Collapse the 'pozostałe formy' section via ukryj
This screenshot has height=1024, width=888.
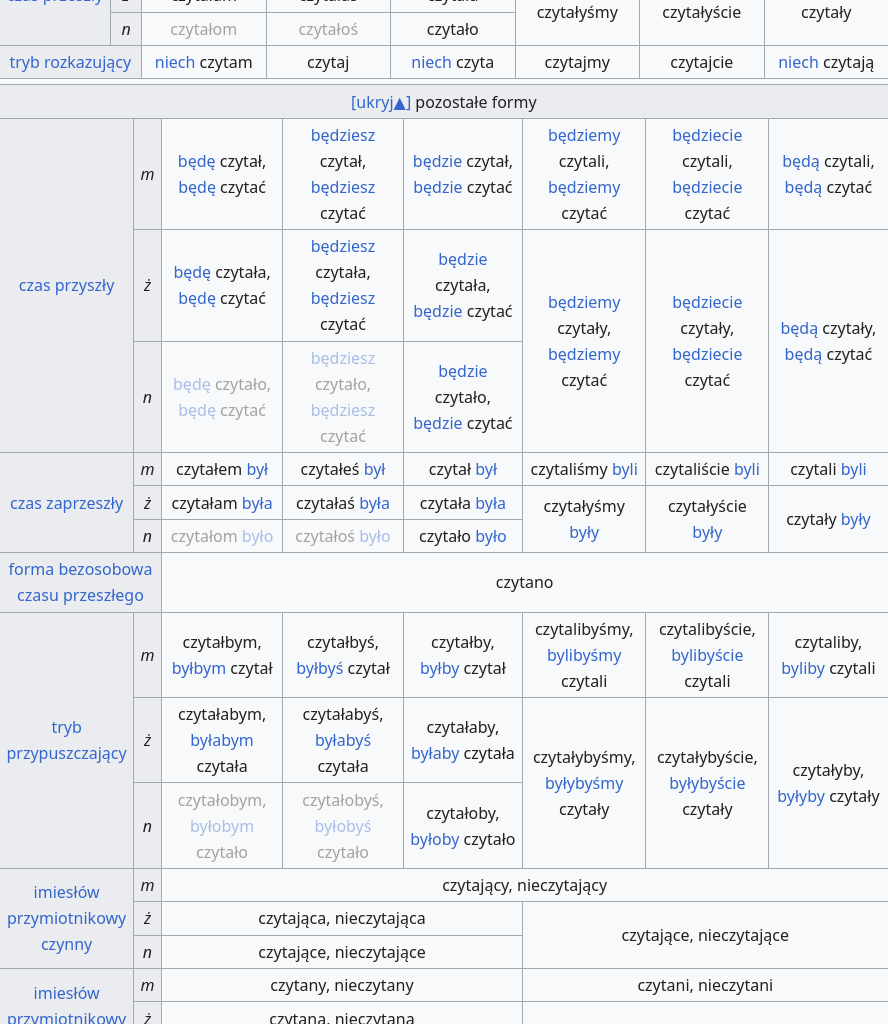380,102
